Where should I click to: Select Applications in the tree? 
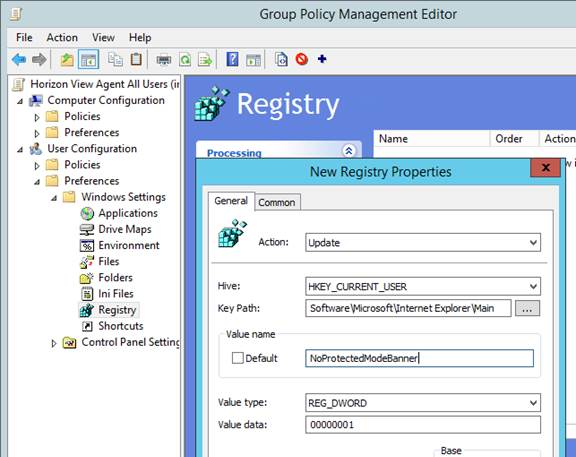(128, 213)
